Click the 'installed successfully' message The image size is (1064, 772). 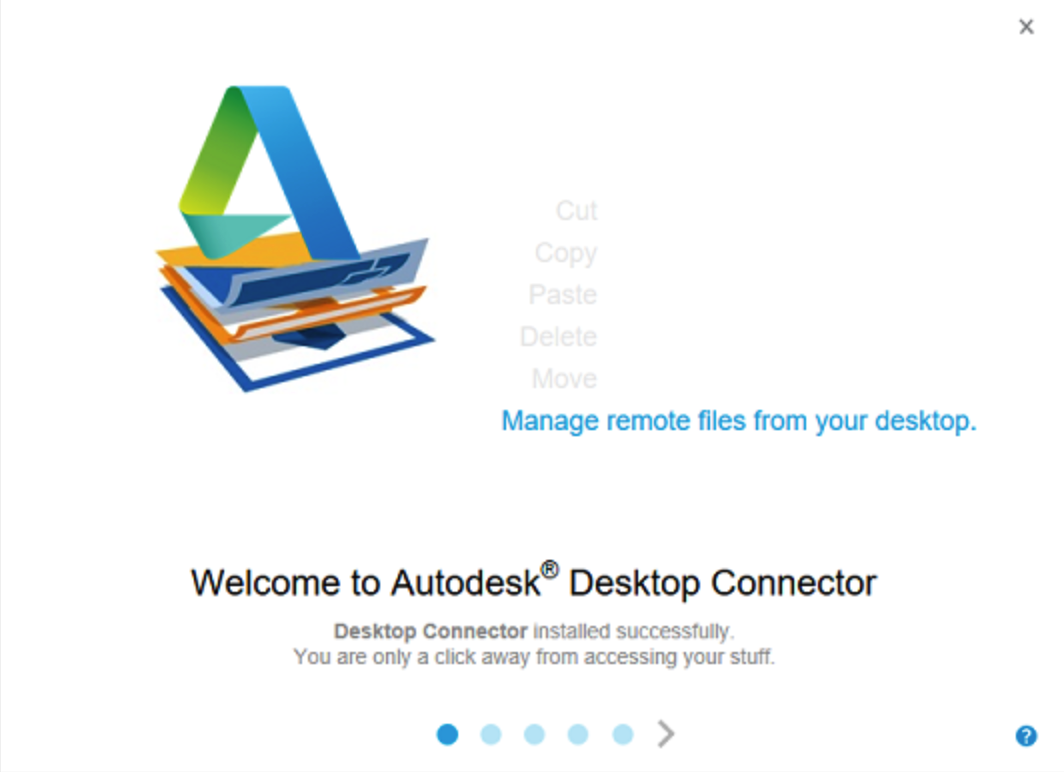pos(633,631)
